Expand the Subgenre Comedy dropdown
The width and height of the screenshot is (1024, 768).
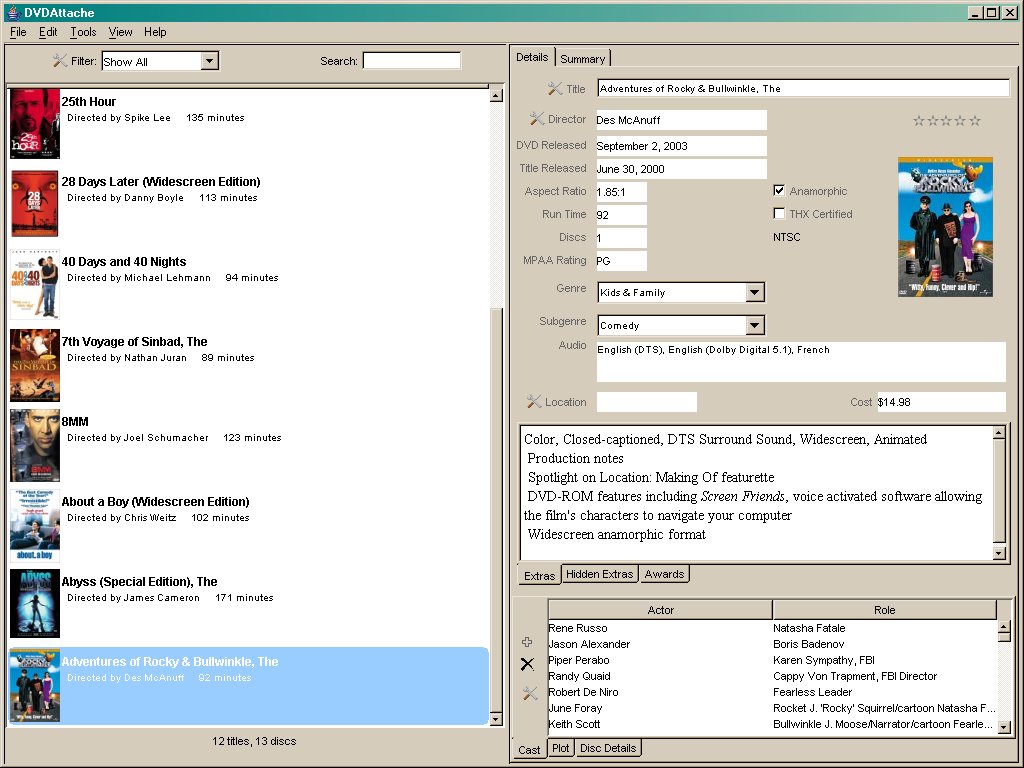[x=755, y=325]
